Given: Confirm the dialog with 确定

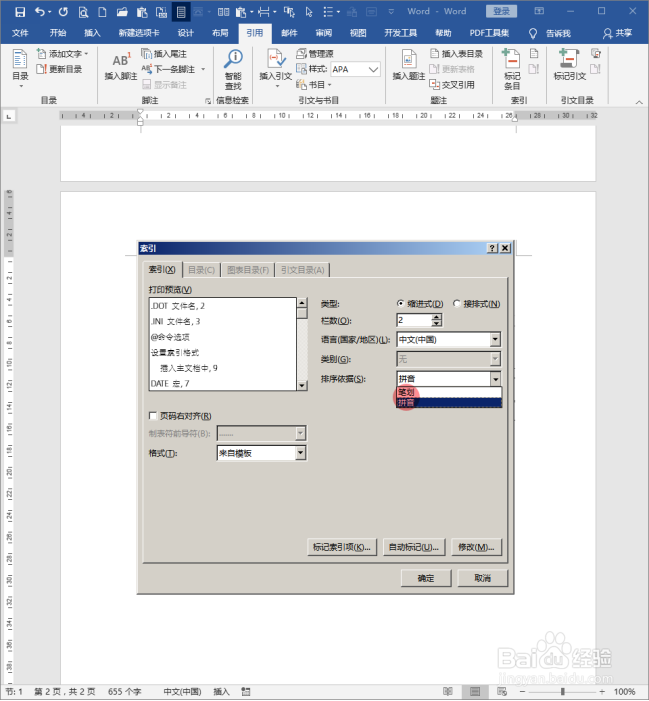Looking at the screenshot, I should (x=426, y=578).
